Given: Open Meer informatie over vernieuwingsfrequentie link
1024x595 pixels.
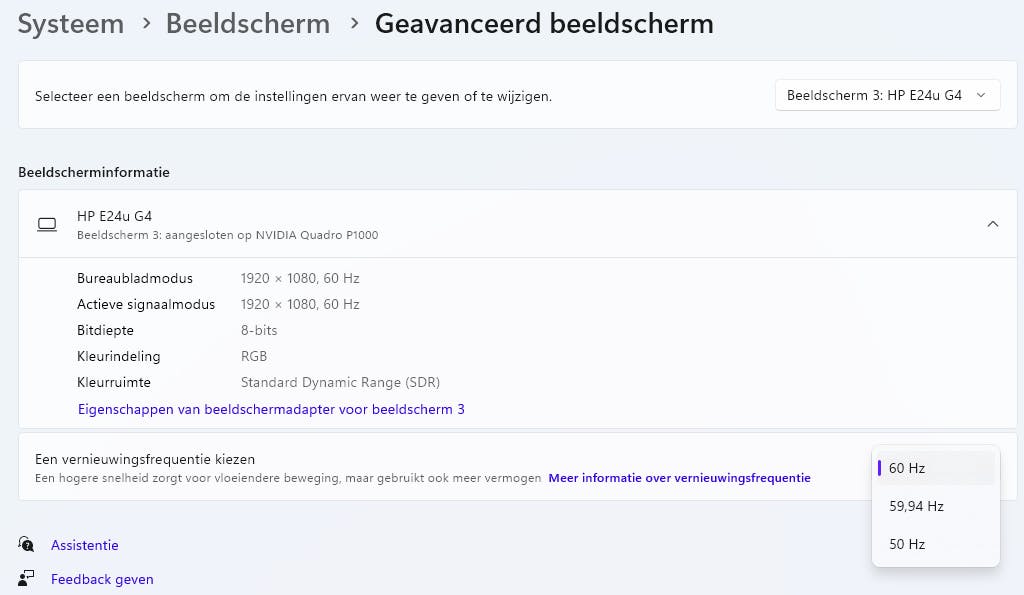Looking at the screenshot, I should pos(679,478).
